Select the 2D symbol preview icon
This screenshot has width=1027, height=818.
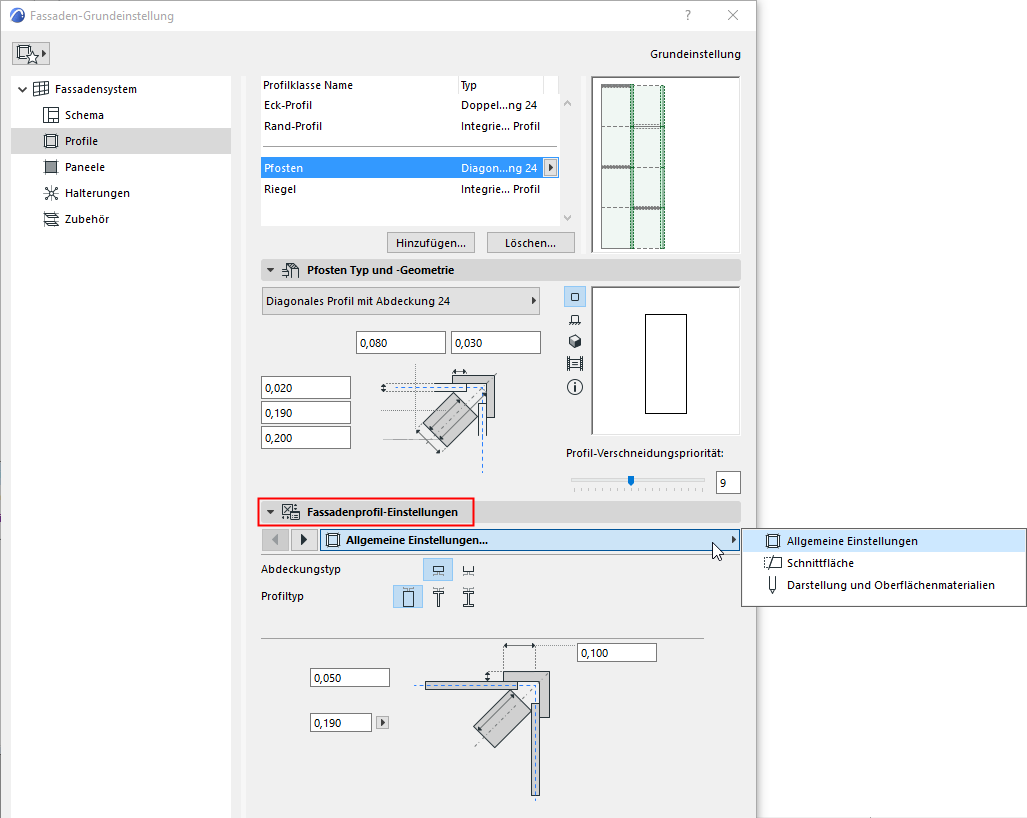click(574, 297)
